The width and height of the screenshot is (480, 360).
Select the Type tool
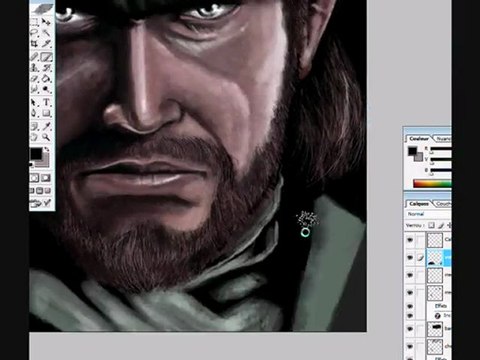[47, 102]
